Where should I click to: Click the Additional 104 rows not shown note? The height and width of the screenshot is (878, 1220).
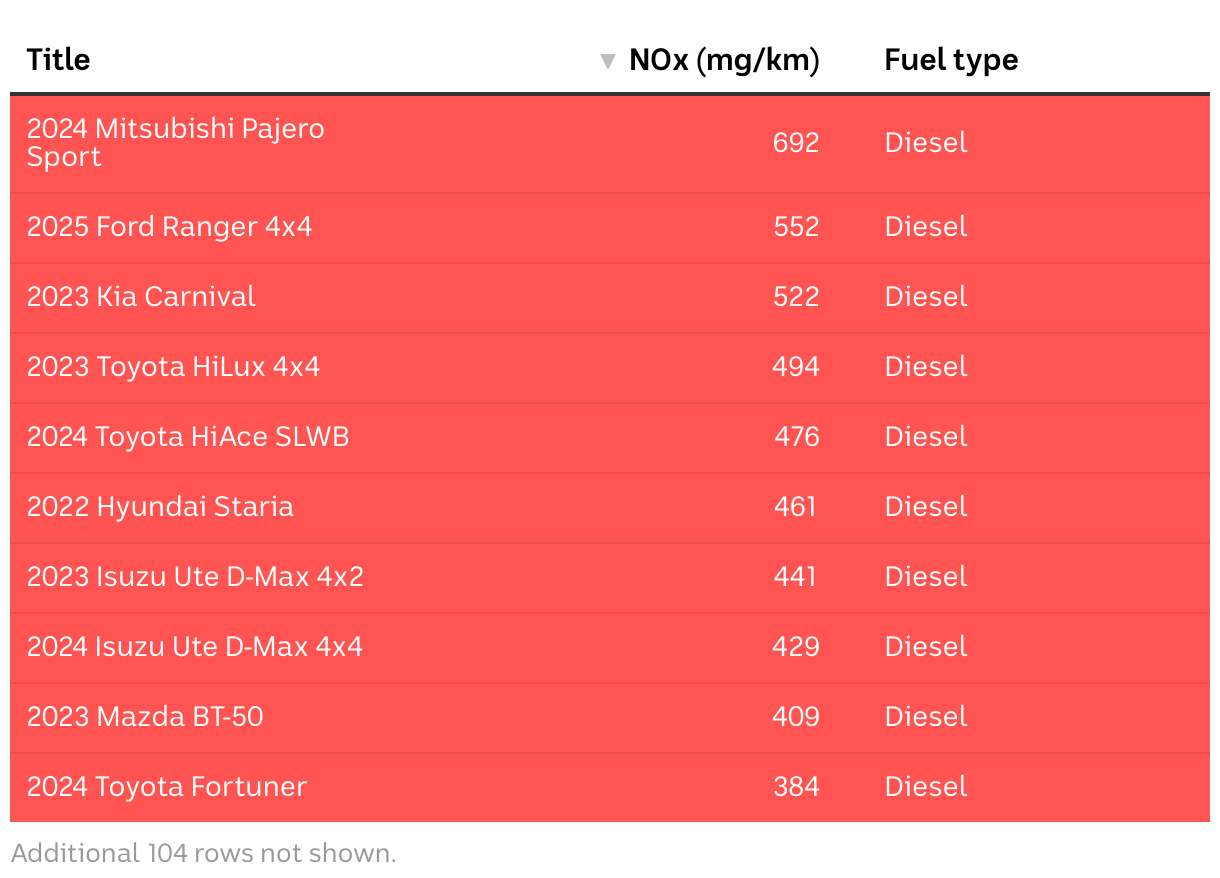tap(204, 853)
